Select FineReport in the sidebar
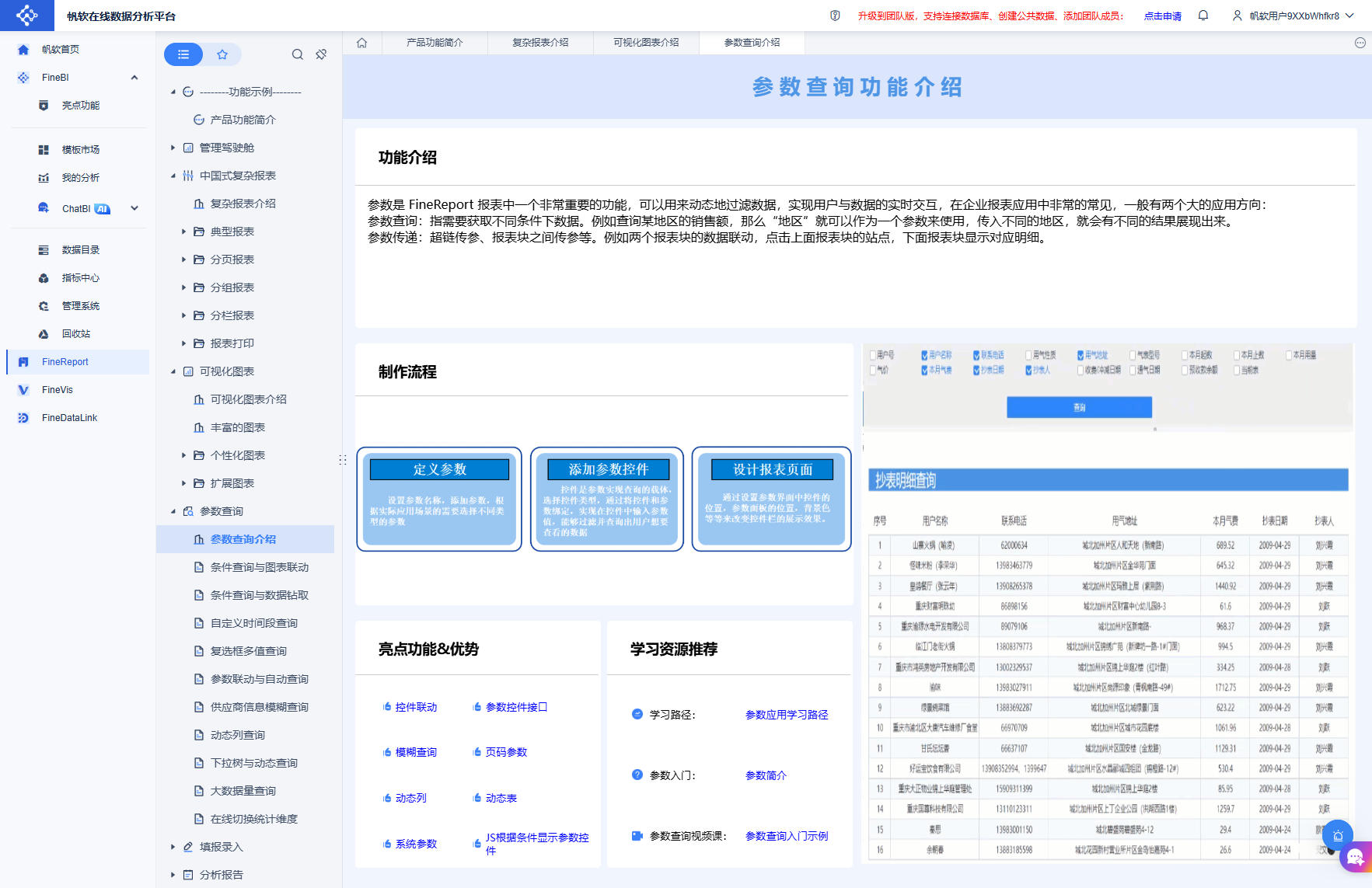Screen dimensions: 1372x888 [78, 362]
